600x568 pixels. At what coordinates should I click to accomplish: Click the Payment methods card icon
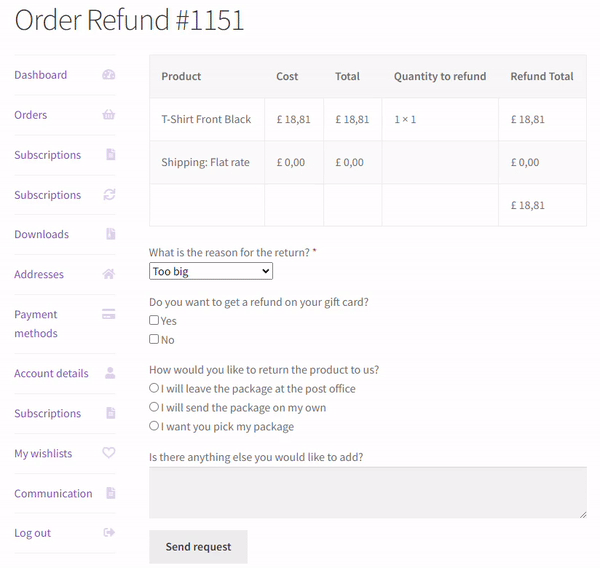click(109, 314)
